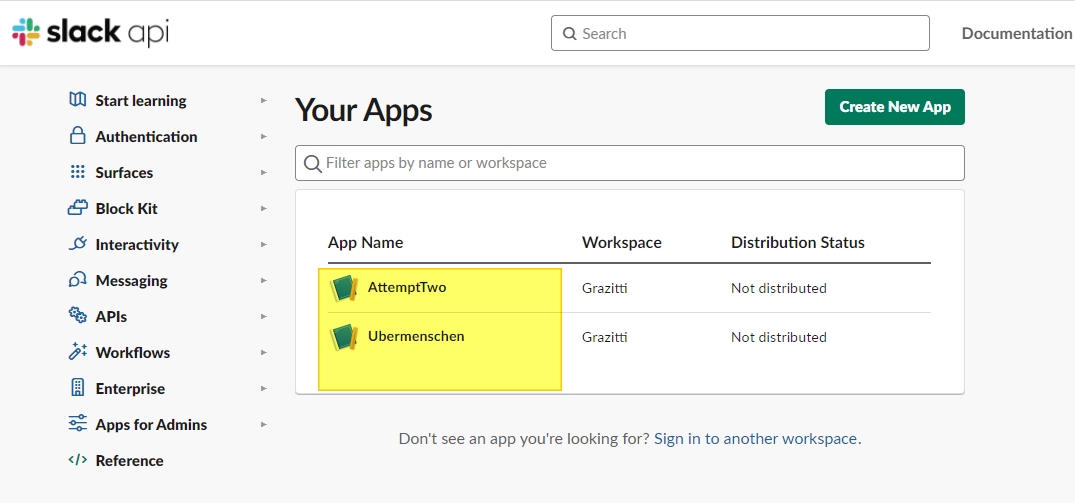Screen dimensions: 1075x503
Task: Expand the Interactivity section arrow
Action: click(263, 244)
